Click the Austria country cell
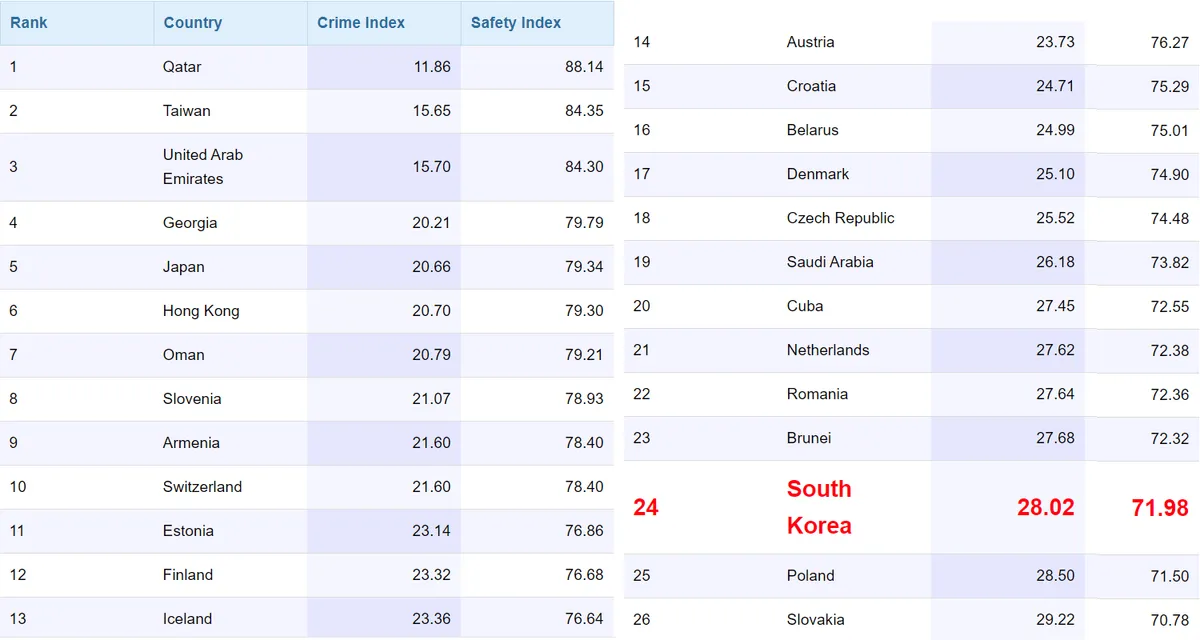The image size is (1200, 640). (x=810, y=42)
